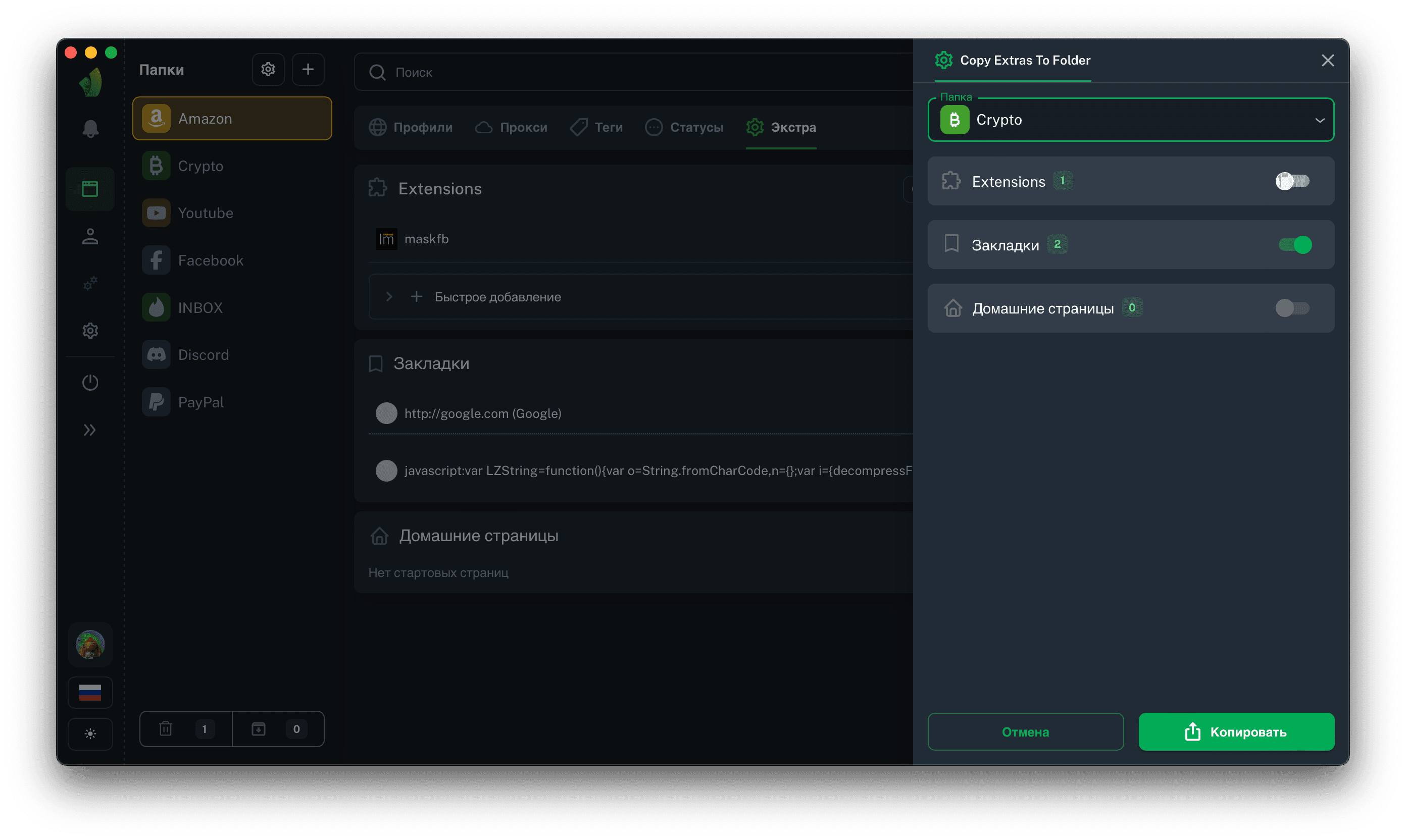
Task: Open the trash bin counter
Action: pyautogui.click(x=185, y=728)
